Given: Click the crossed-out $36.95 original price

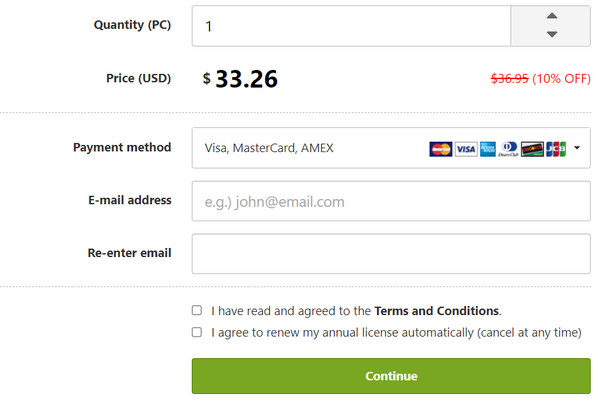Looking at the screenshot, I should [509, 79].
